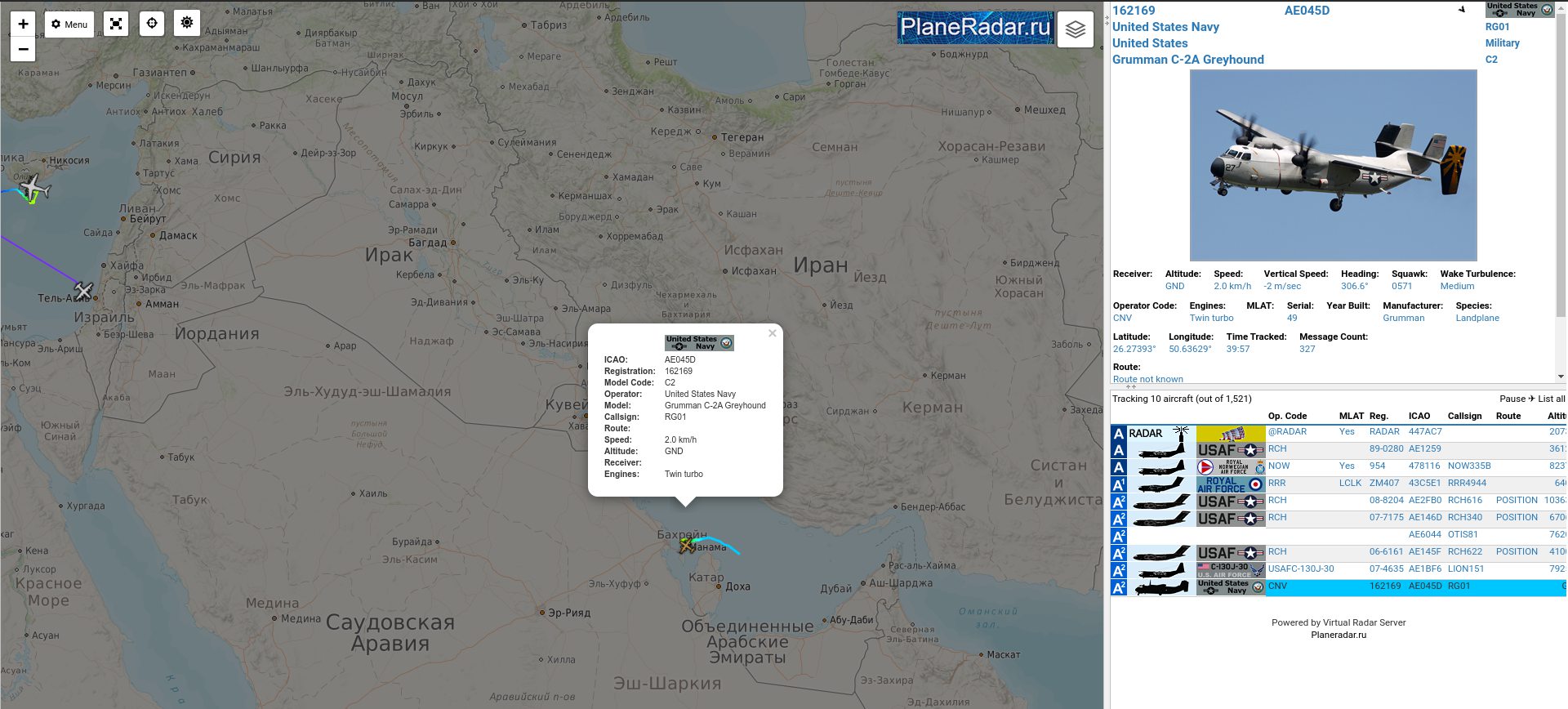This screenshot has height=709, width=1568.
Task: Toggle map brightness sun icon
Action: coord(187,23)
